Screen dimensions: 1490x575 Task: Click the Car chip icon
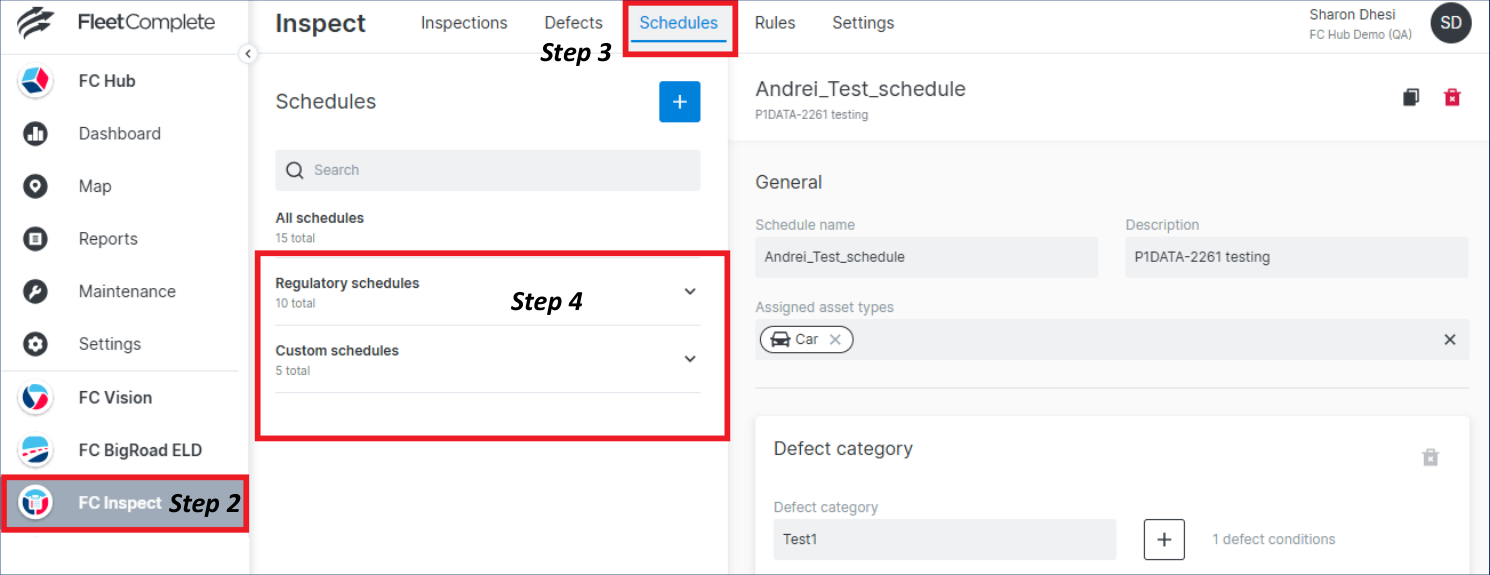tap(779, 340)
